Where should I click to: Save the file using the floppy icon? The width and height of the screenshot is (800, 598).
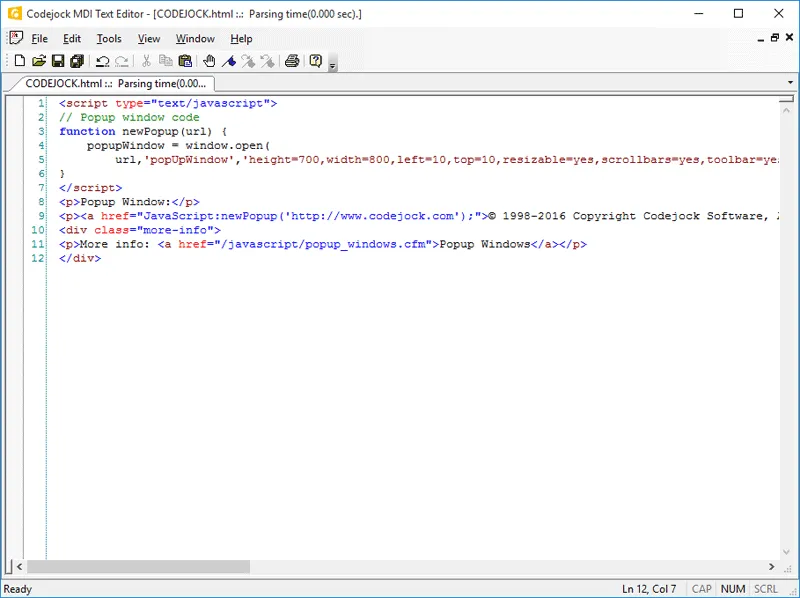click(x=58, y=61)
